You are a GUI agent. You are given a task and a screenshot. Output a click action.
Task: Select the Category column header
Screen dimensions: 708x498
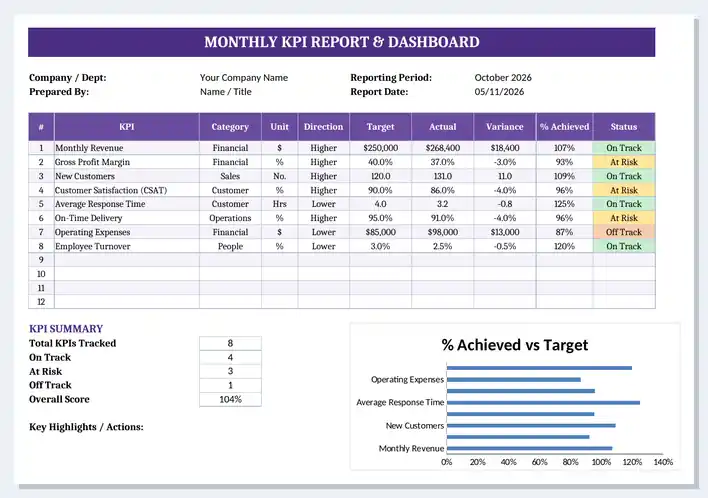tap(230, 127)
